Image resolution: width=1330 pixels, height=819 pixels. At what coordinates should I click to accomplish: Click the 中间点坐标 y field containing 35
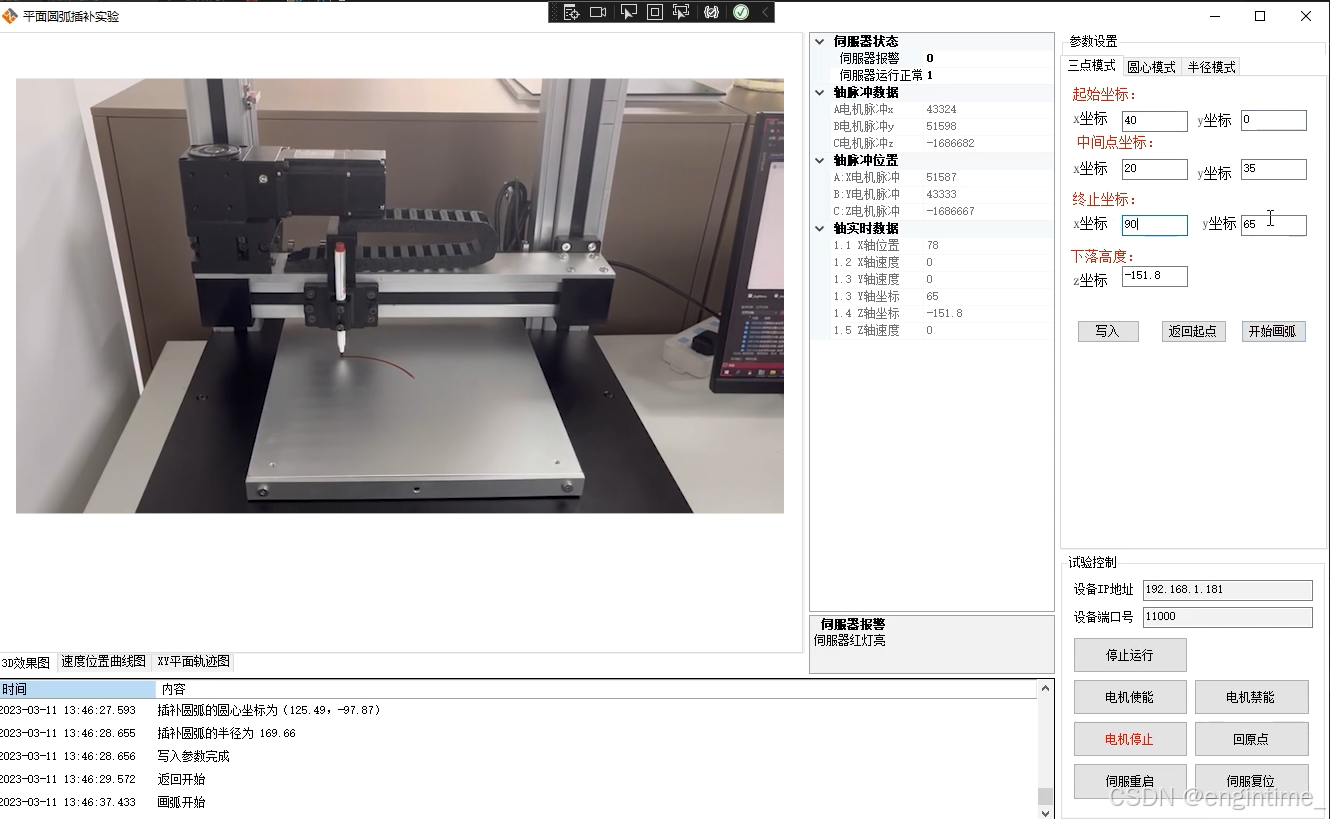click(1273, 169)
